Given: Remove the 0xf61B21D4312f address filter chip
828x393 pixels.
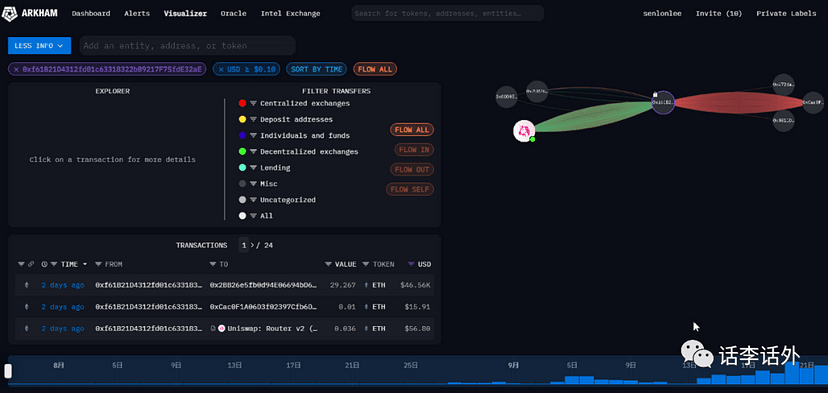Looking at the screenshot, I should click(16, 69).
